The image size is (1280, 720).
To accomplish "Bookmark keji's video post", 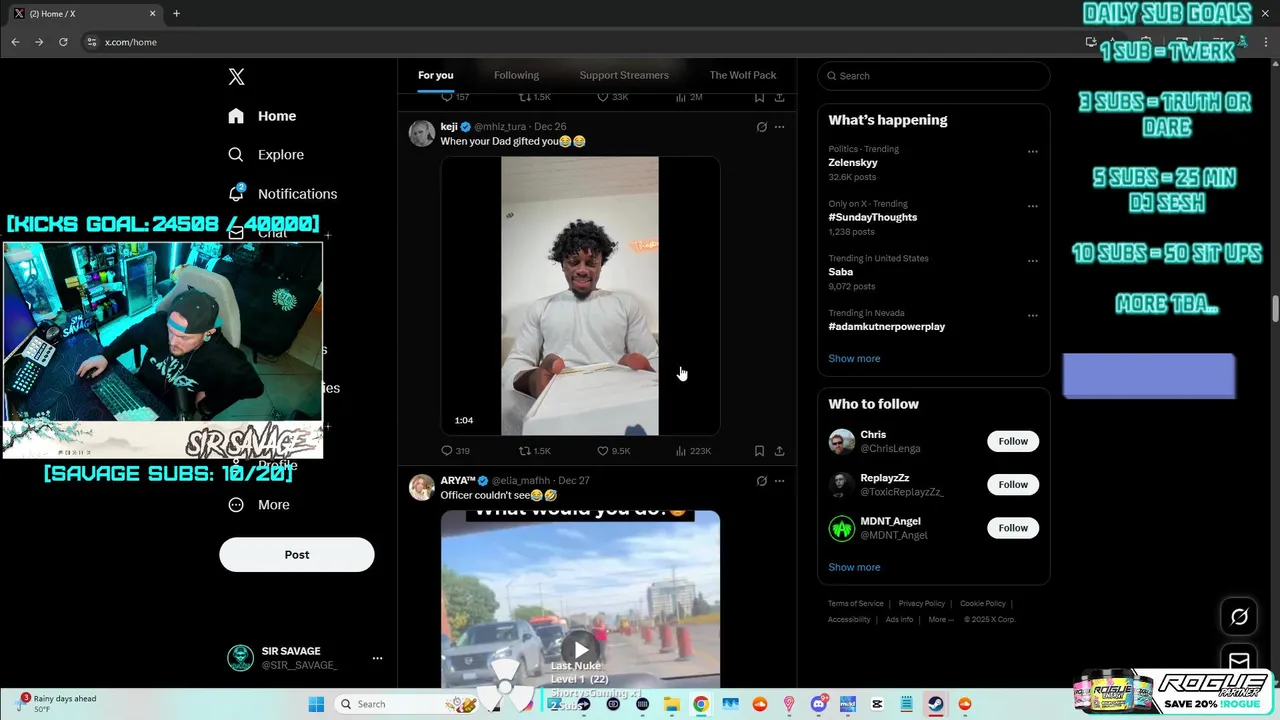I will tap(759, 451).
